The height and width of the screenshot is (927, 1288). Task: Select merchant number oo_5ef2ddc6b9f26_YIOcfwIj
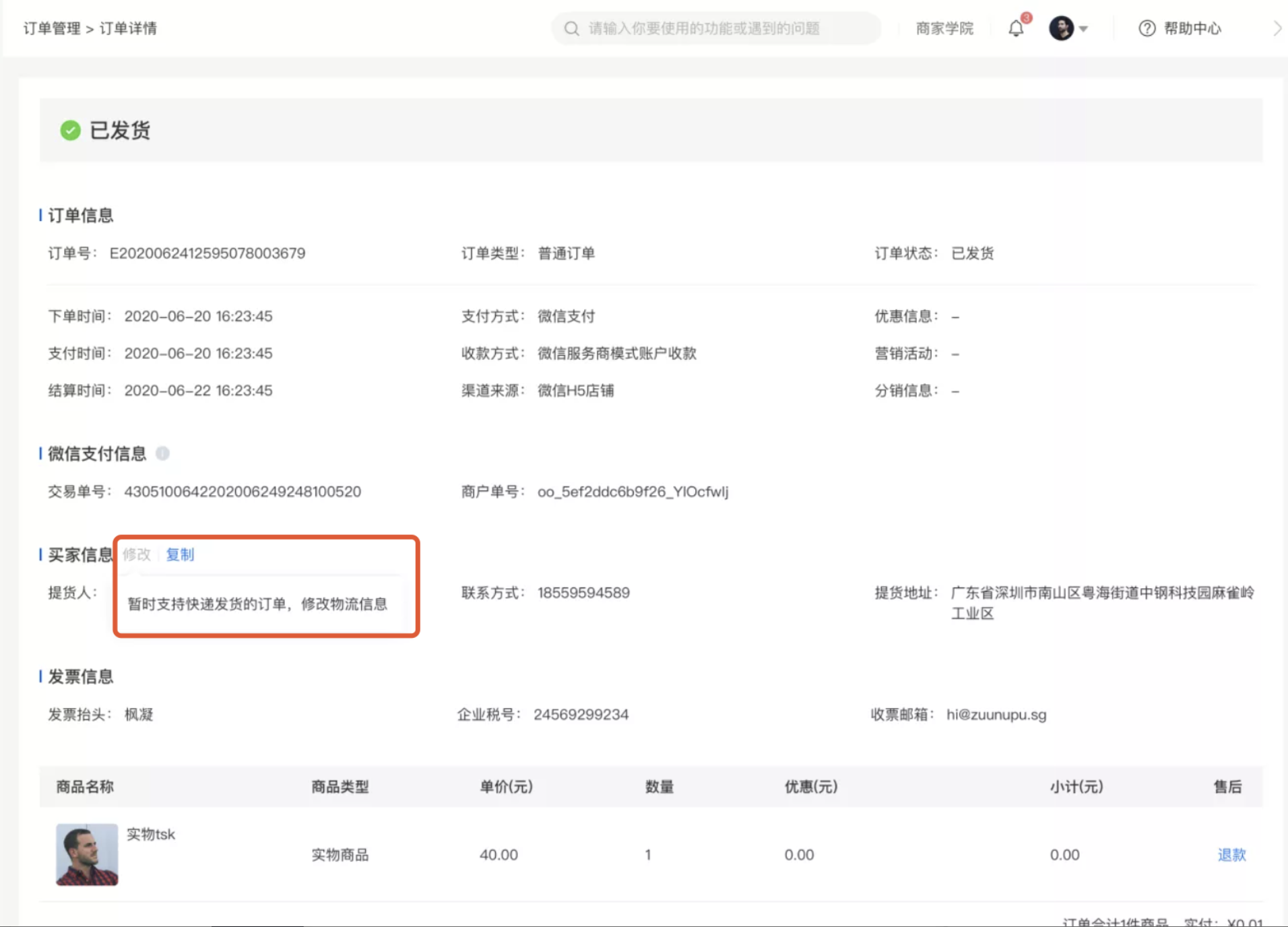633,492
